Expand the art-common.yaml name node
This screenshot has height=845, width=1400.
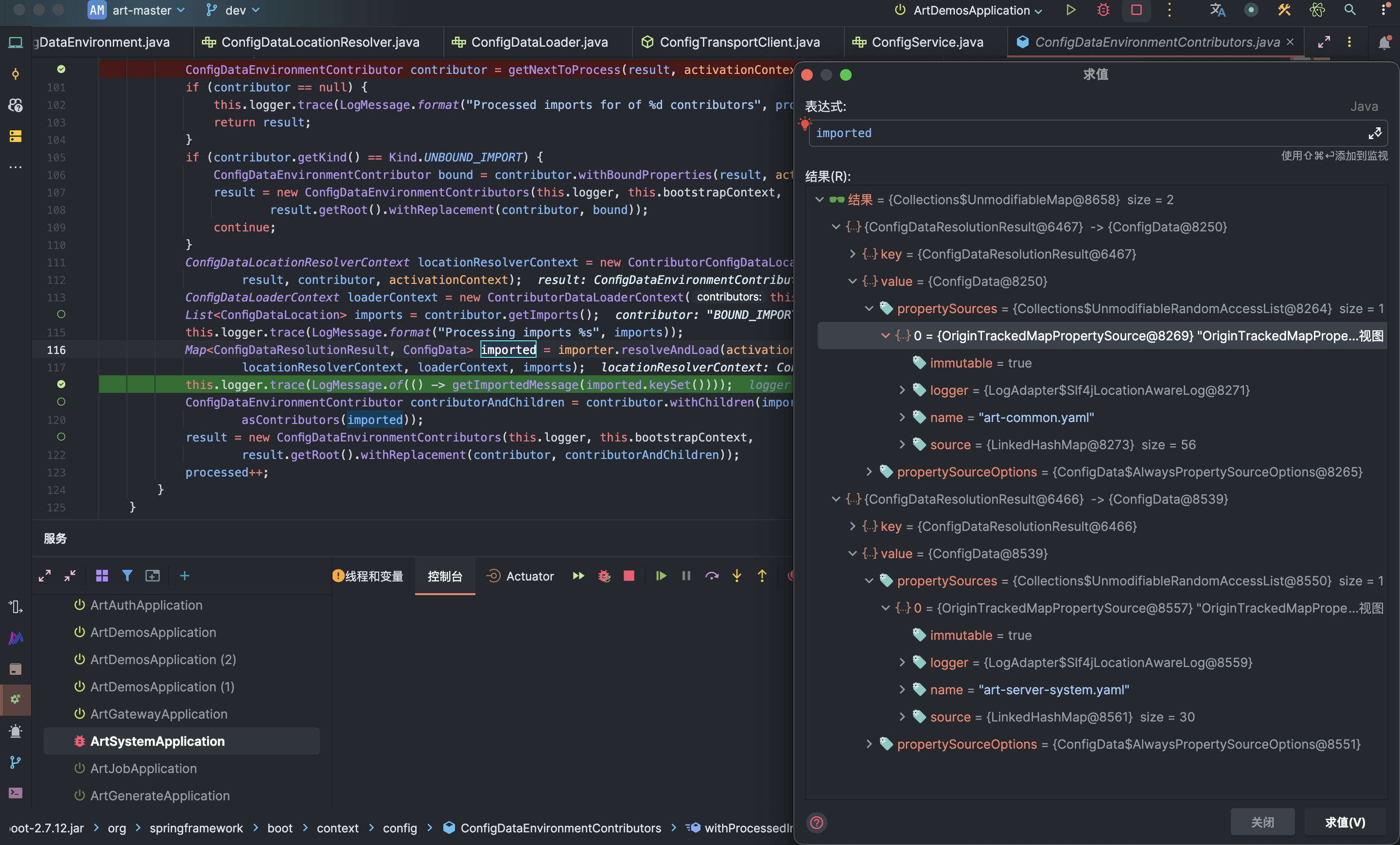coord(902,417)
